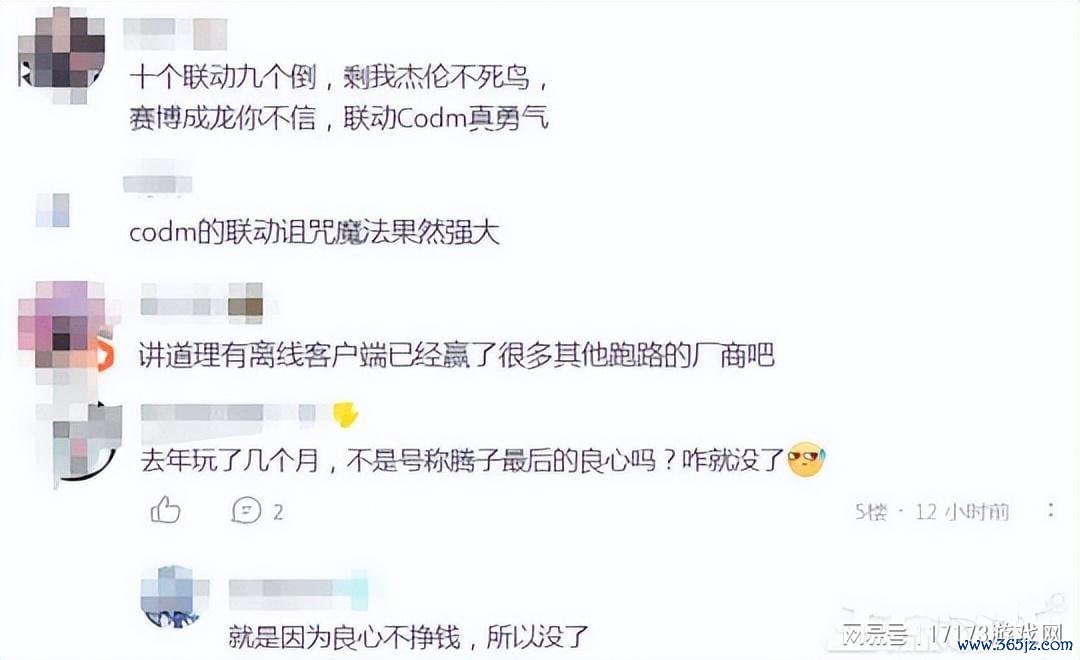Open the three-dot options menu
Screen dimensions: 1080x660
1050,511
